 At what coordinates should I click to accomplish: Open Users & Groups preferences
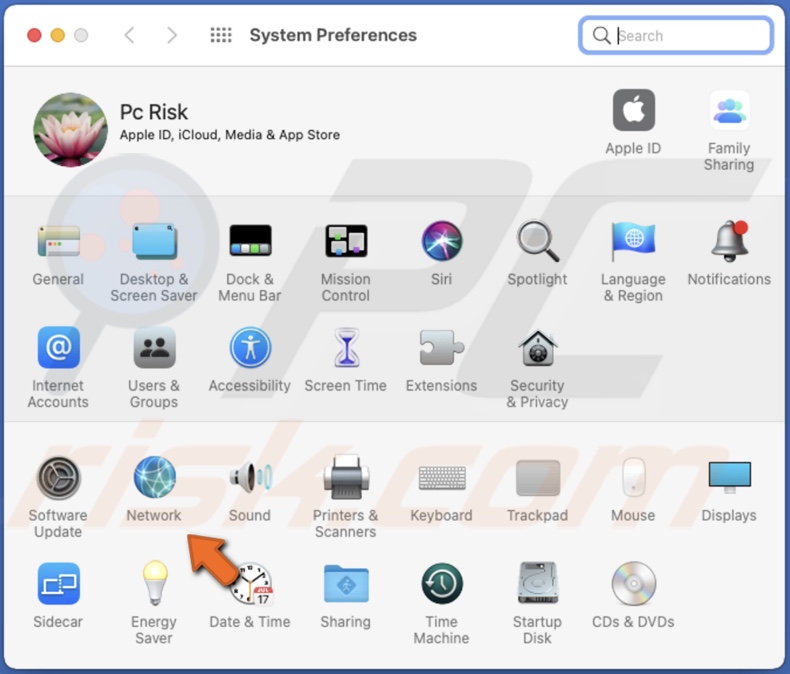(x=154, y=348)
